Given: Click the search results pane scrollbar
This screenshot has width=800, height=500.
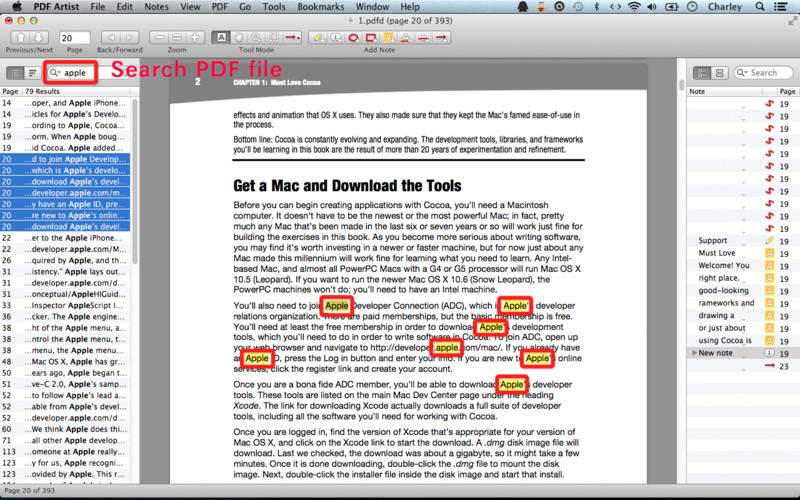Looking at the screenshot, I should [x=135, y=181].
